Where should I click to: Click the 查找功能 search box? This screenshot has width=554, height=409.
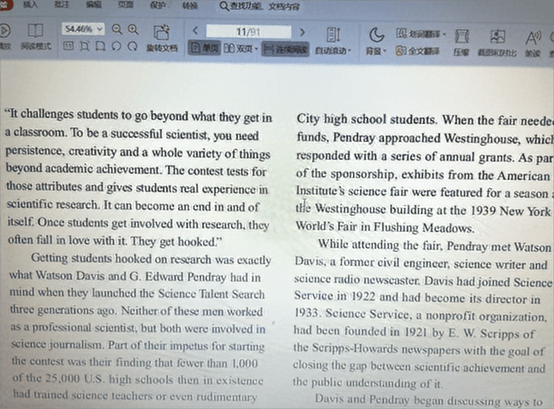pos(260,6)
